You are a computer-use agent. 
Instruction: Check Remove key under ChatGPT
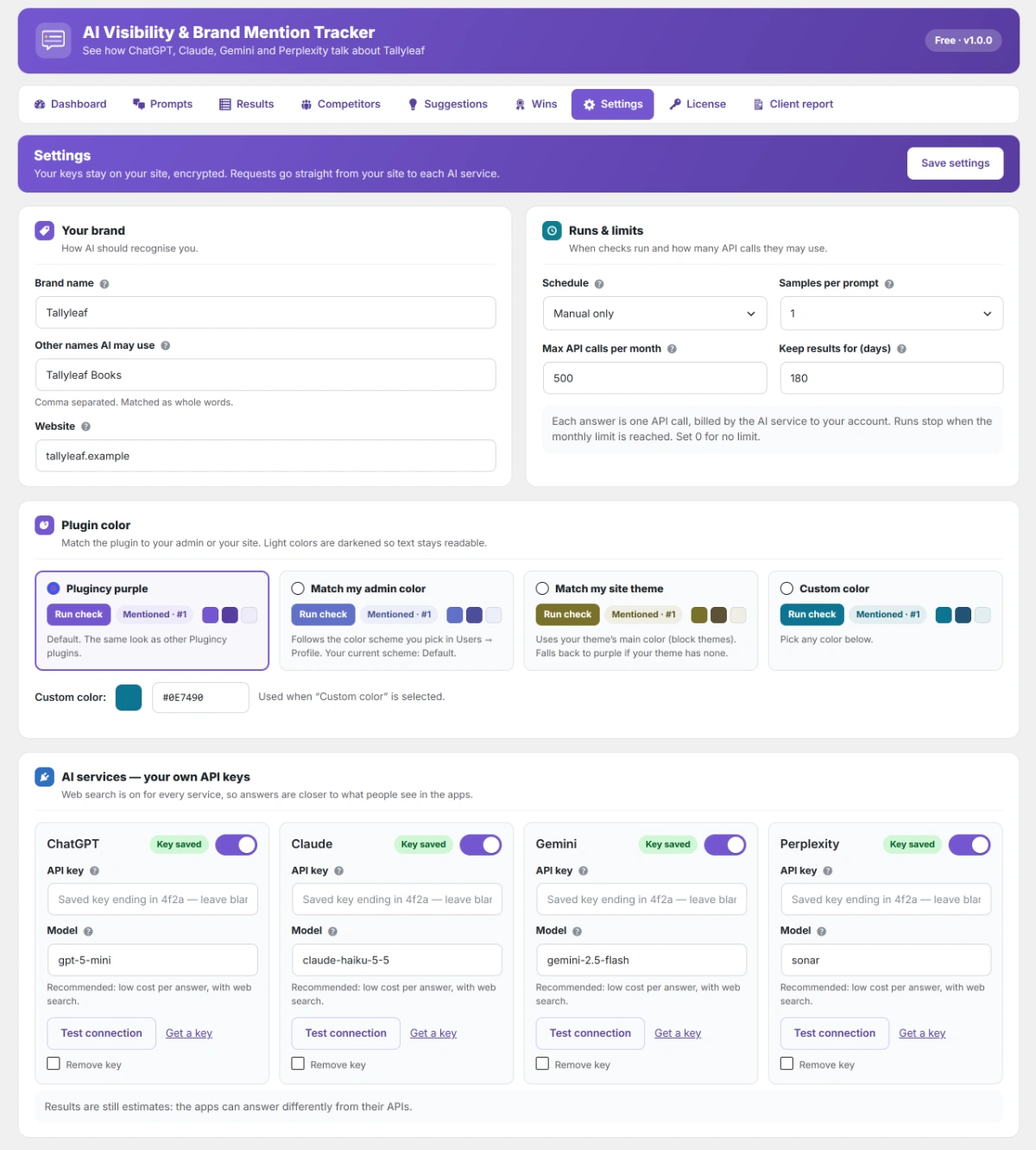tap(54, 1064)
